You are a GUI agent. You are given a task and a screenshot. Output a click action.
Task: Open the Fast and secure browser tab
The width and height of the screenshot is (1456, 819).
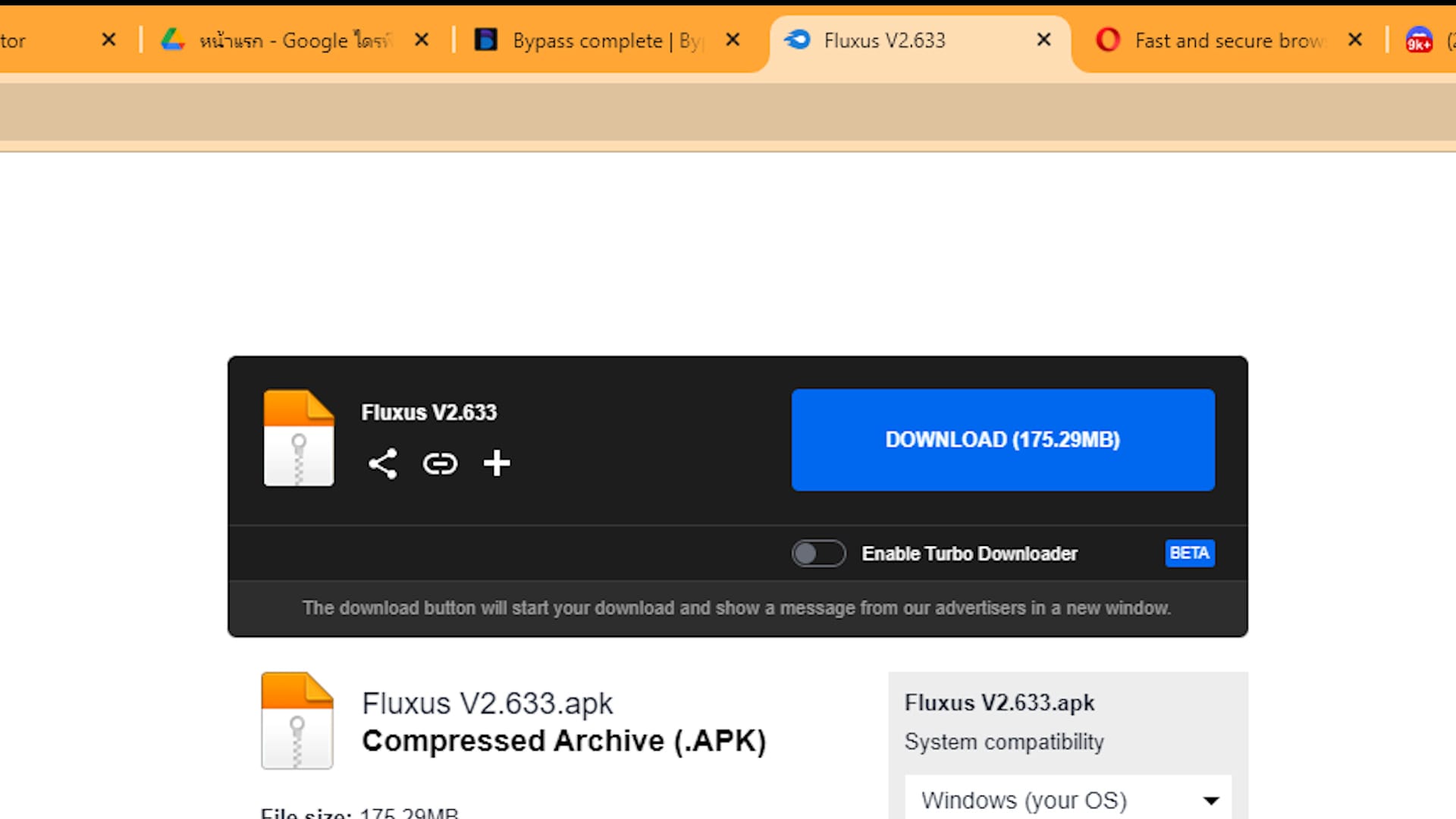click(x=1228, y=40)
